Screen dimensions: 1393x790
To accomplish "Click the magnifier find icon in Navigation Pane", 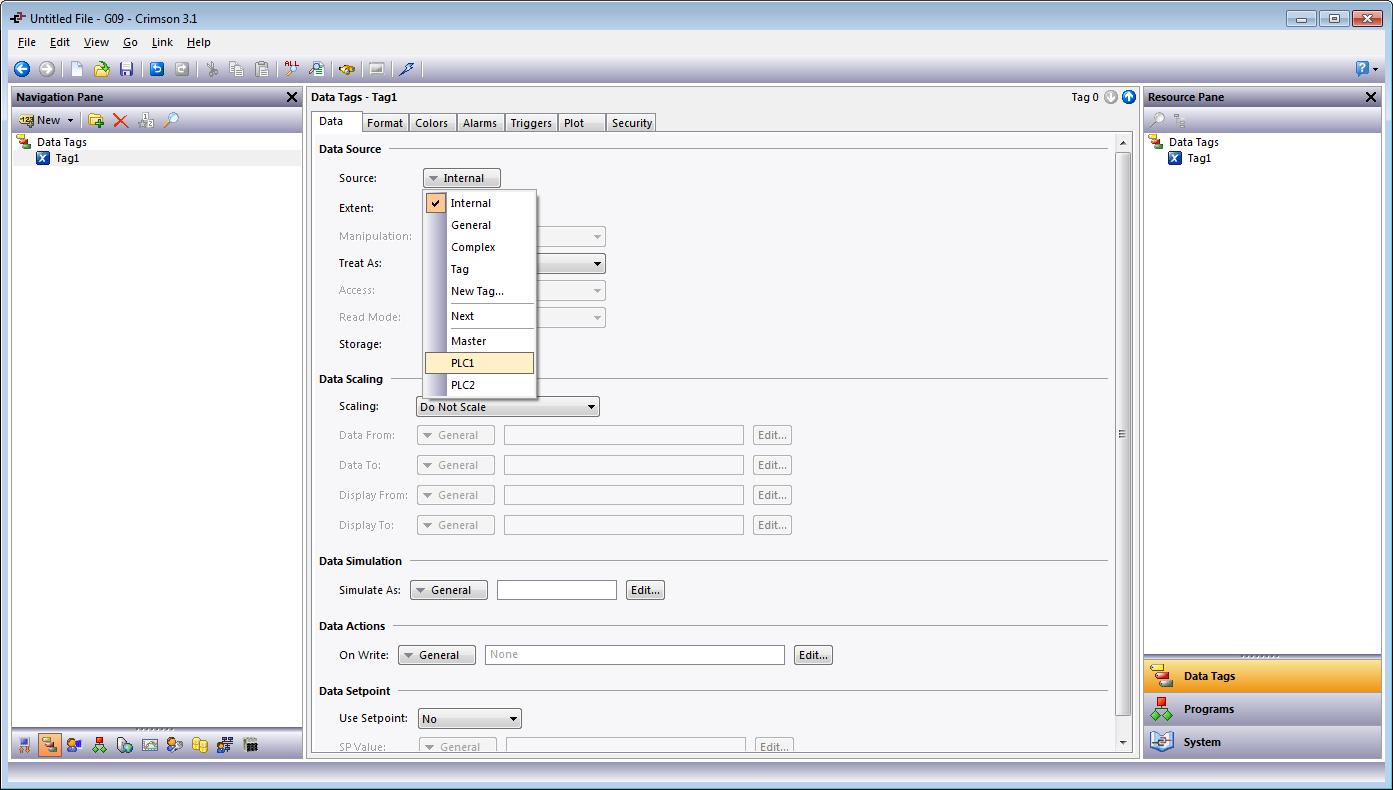I will click(x=171, y=120).
